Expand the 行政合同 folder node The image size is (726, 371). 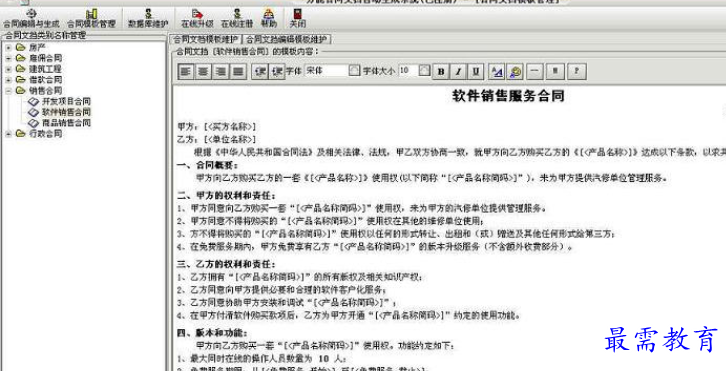8,133
